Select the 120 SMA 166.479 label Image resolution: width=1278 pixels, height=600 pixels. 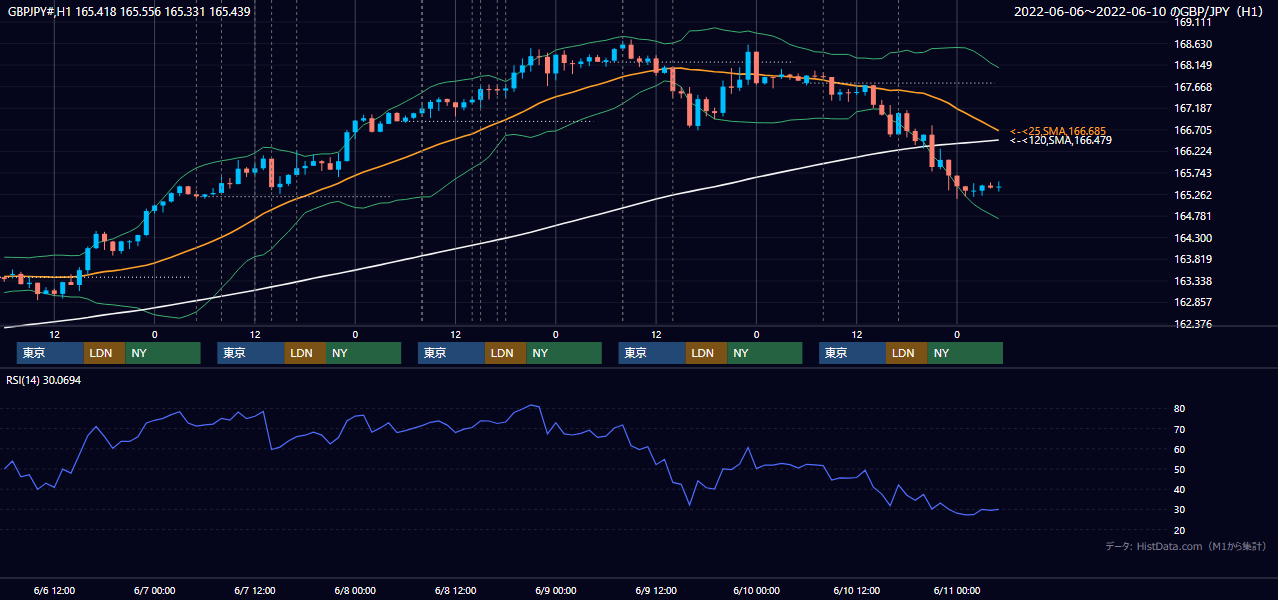(1061, 141)
